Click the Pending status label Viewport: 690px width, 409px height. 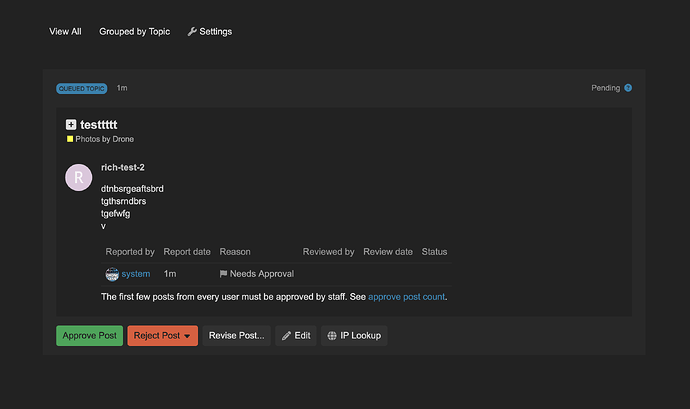tap(606, 88)
